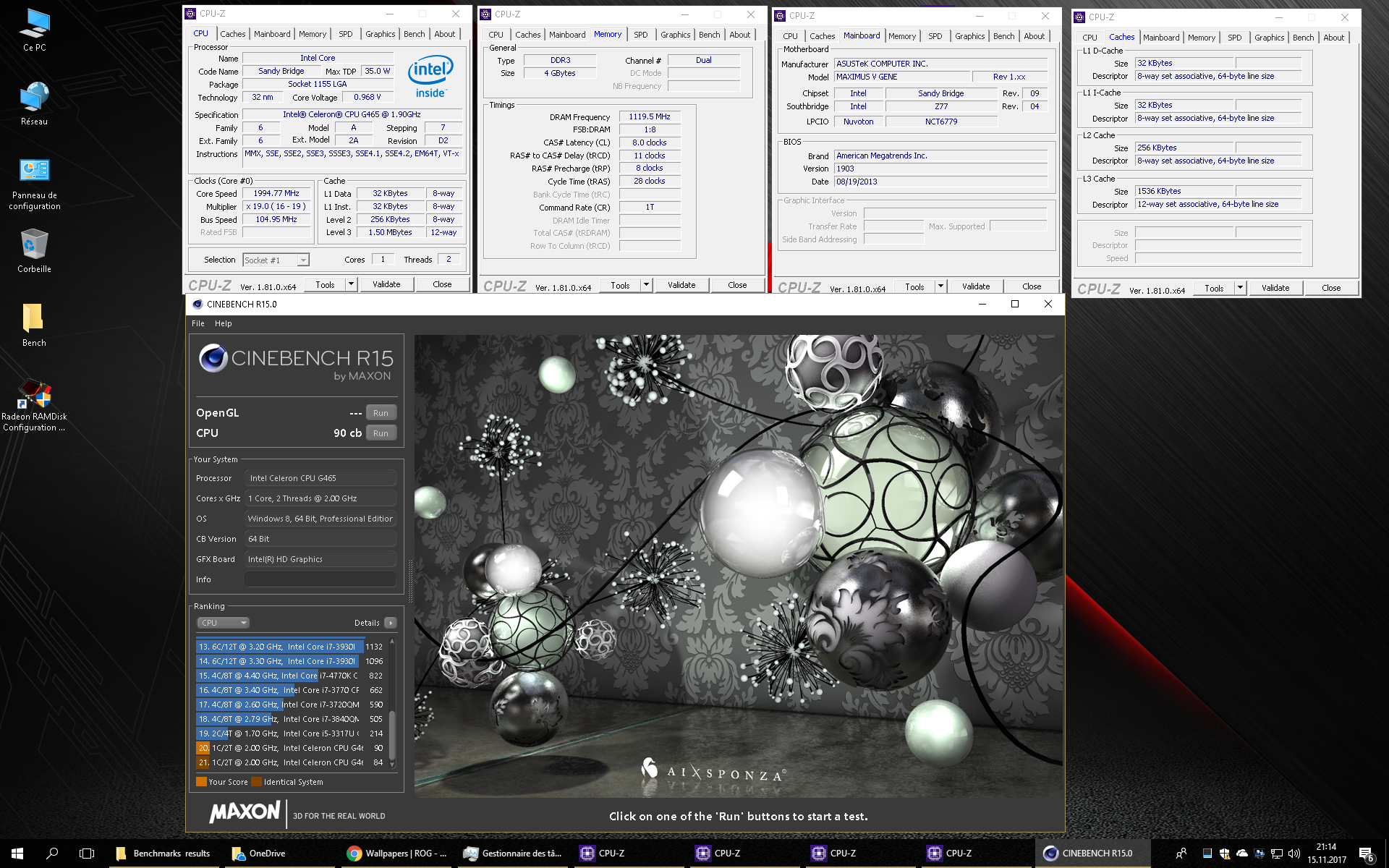Open Task View from the taskbar
The width and height of the screenshot is (1389, 868).
(x=87, y=854)
